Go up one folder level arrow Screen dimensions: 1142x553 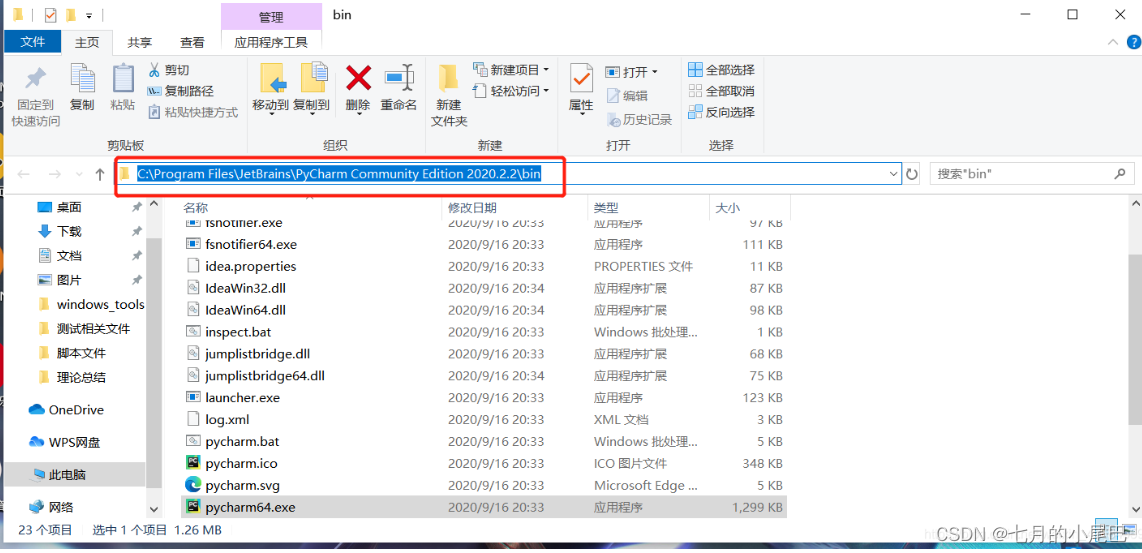coord(101,174)
